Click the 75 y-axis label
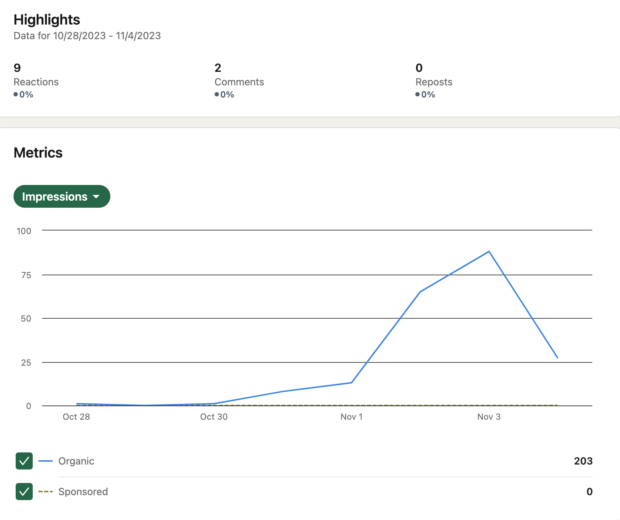This screenshot has height=520, width=620. [26, 275]
